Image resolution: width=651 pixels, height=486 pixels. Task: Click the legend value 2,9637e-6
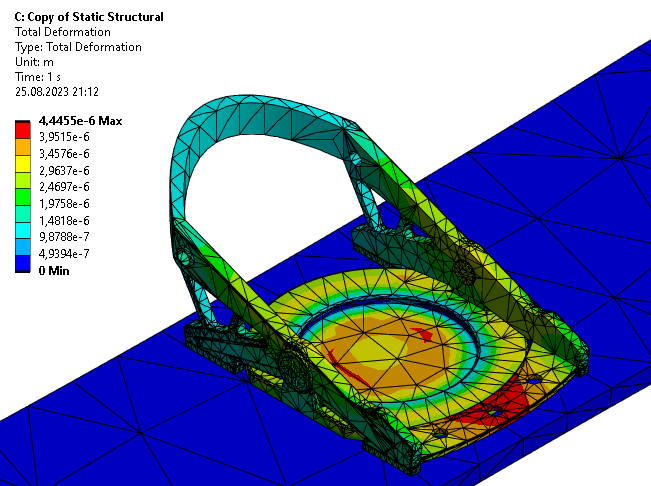pos(64,171)
